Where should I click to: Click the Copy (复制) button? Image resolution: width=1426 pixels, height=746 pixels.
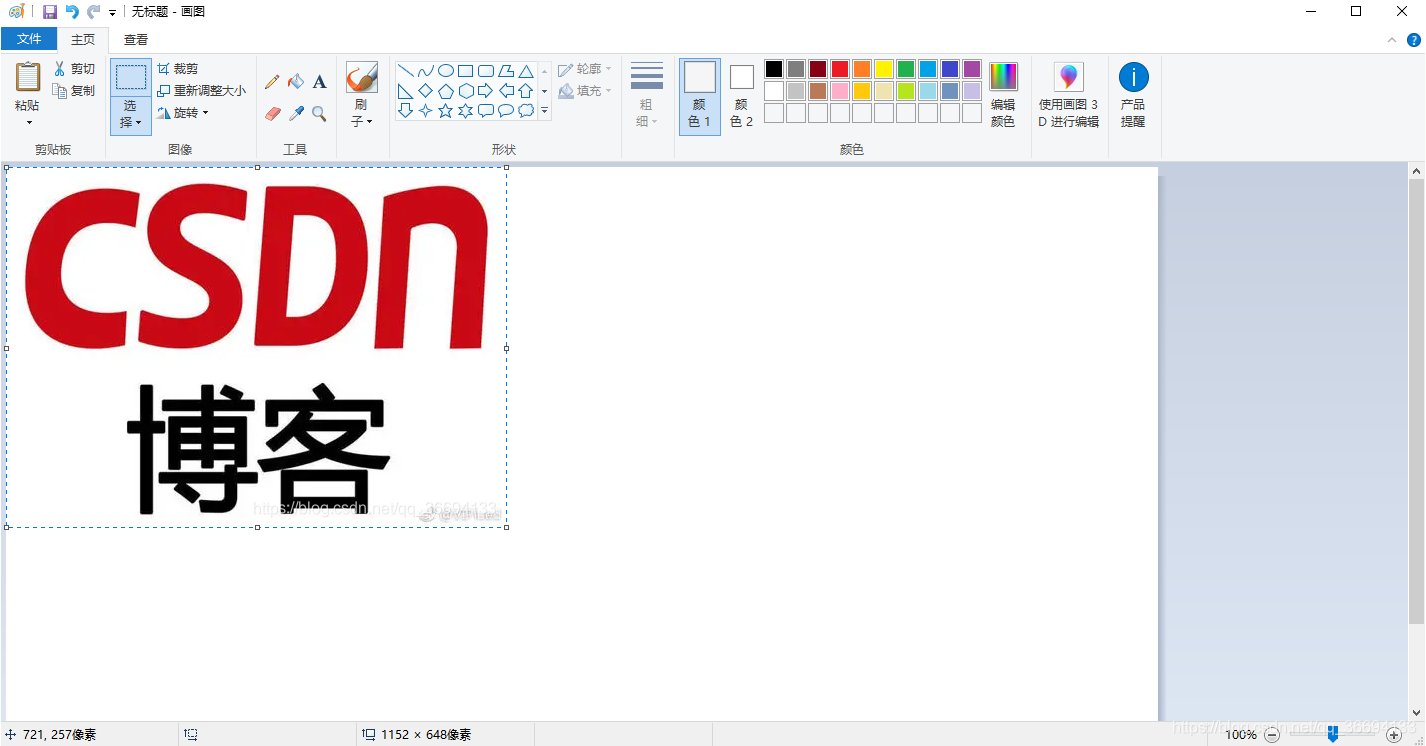74,91
